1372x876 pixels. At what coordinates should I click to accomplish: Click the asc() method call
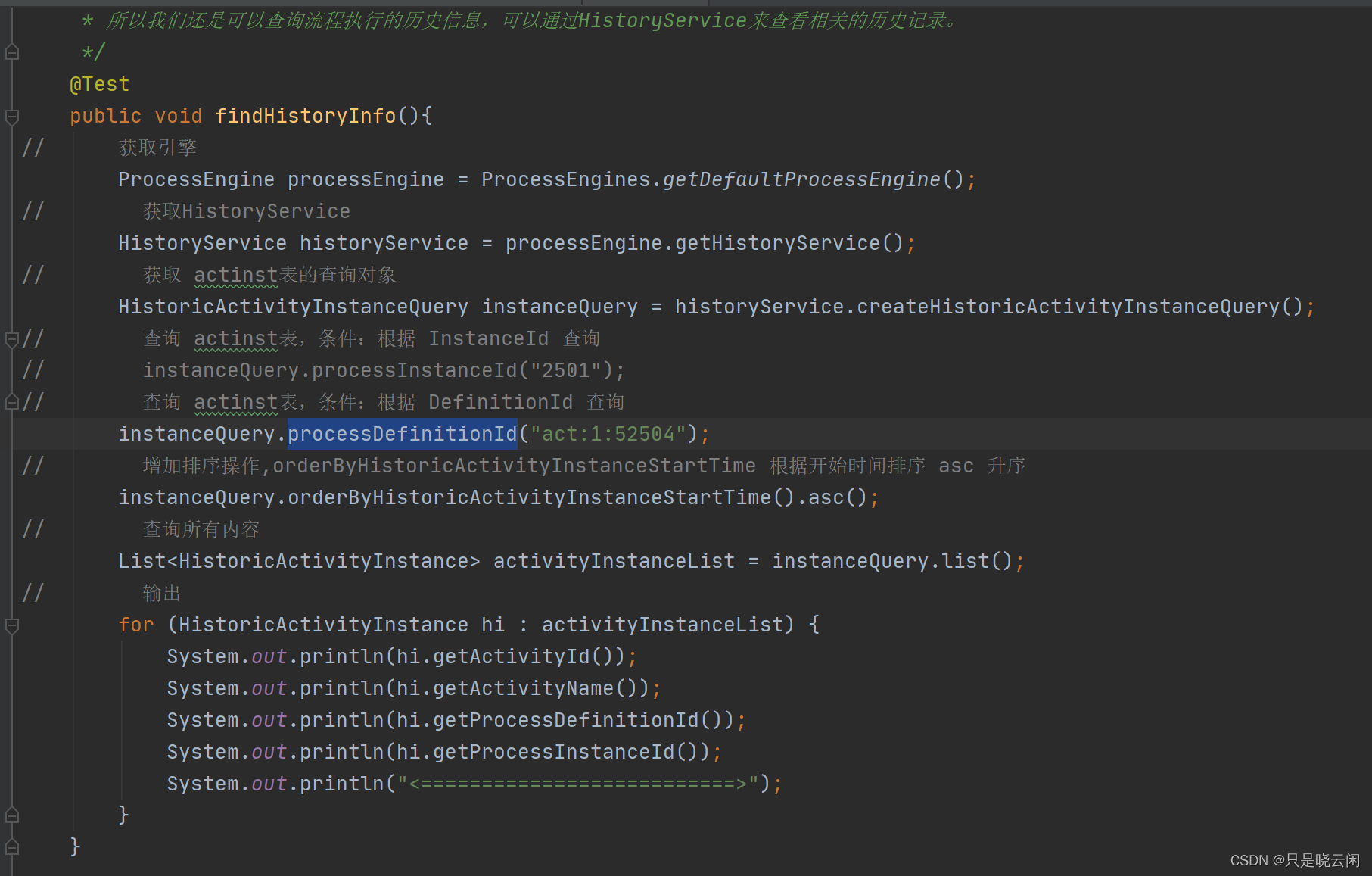[x=838, y=497]
